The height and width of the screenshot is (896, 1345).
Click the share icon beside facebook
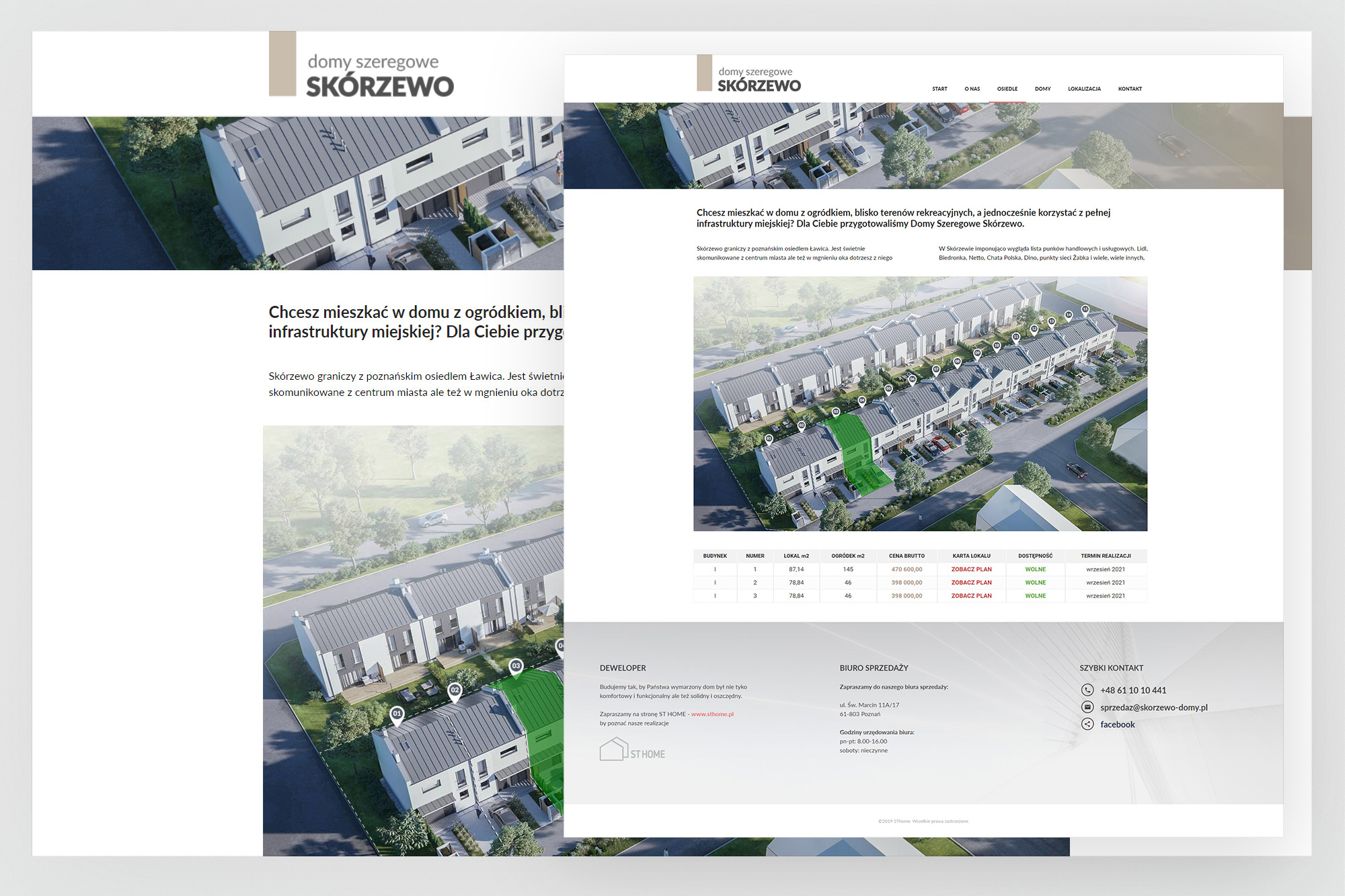pos(1087,724)
